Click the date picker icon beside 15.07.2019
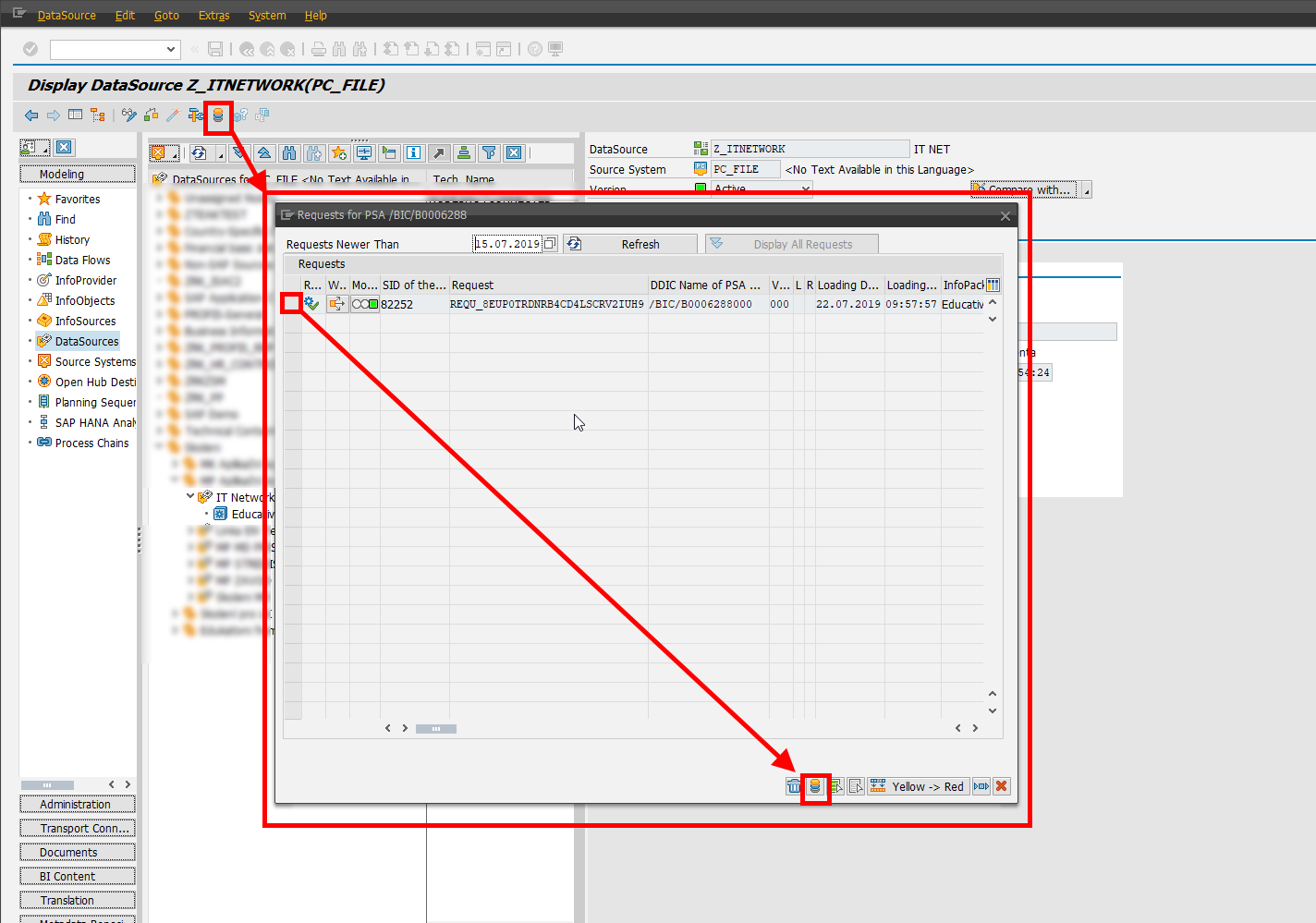This screenshot has height=923, width=1316. 551,244
